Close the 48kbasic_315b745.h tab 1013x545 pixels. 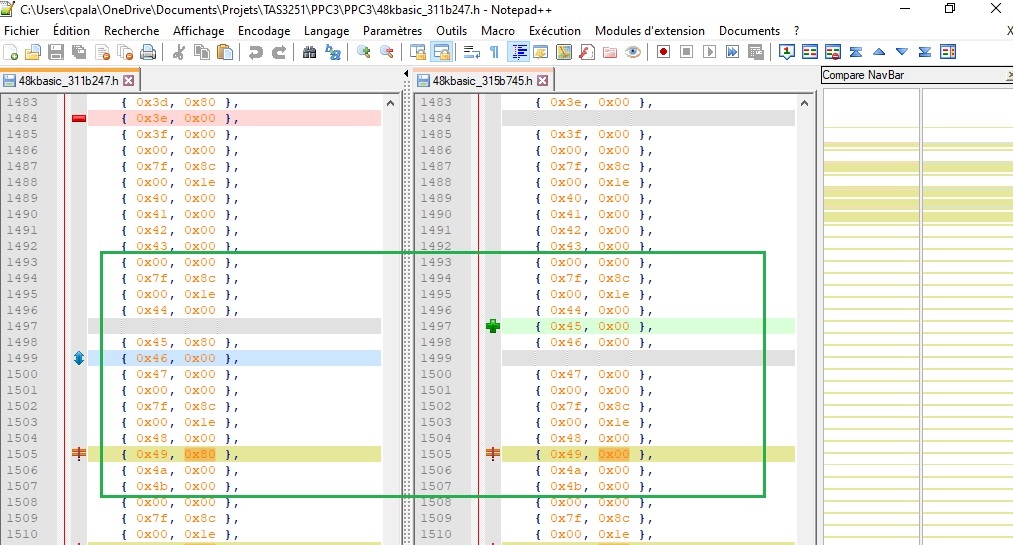tap(543, 81)
